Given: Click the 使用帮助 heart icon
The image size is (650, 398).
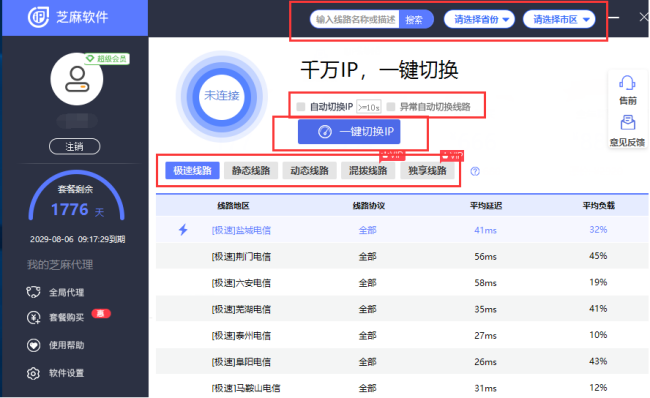Looking at the screenshot, I should (x=34, y=345).
